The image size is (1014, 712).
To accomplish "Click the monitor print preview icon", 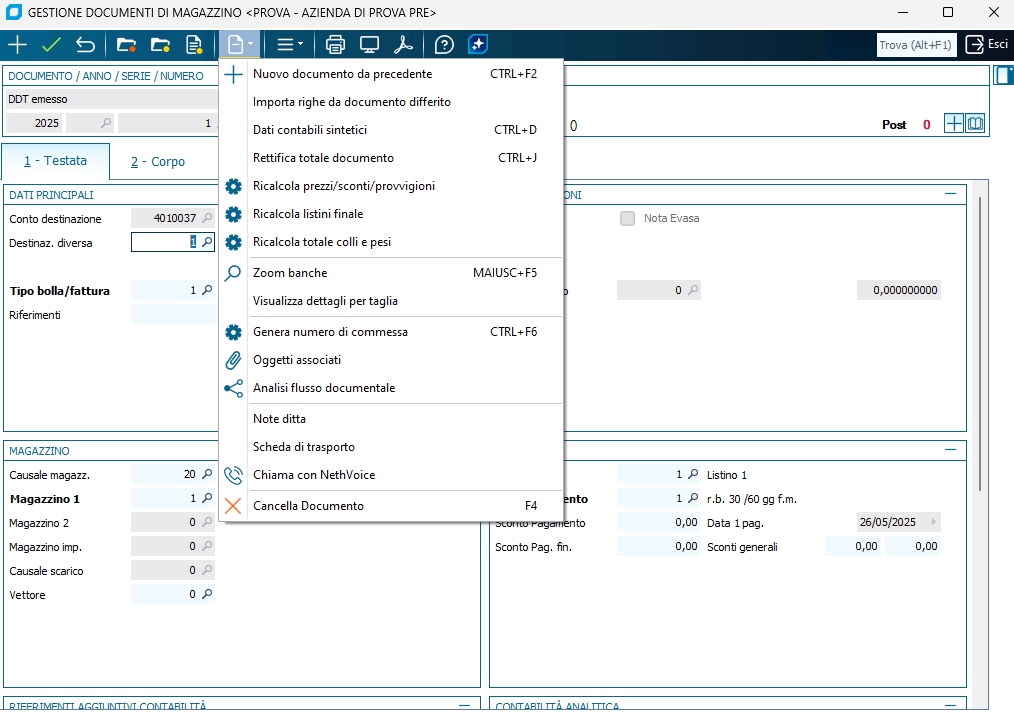I will click(x=369, y=45).
